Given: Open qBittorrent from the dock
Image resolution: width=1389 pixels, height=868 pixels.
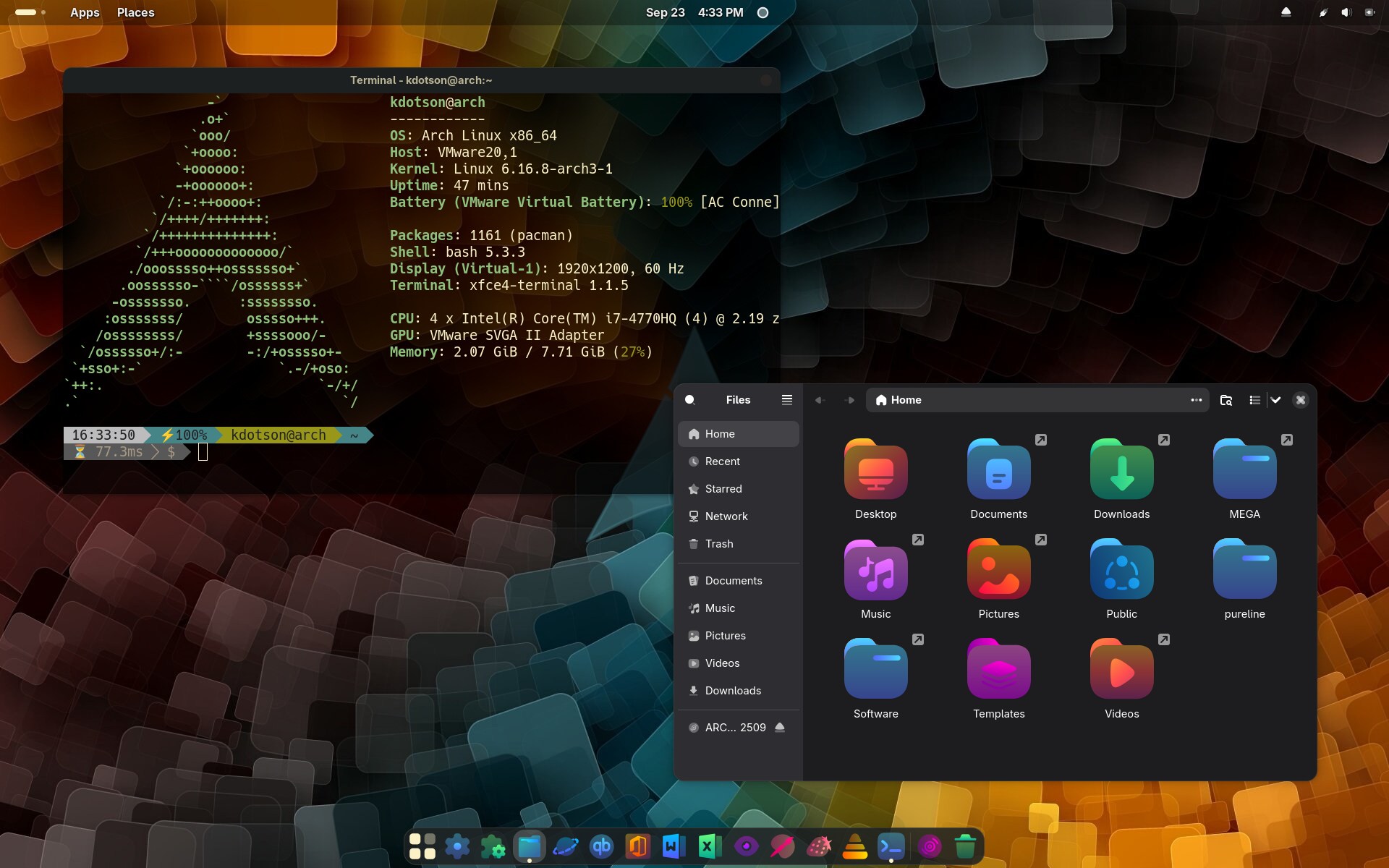Looking at the screenshot, I should point(601,846).
